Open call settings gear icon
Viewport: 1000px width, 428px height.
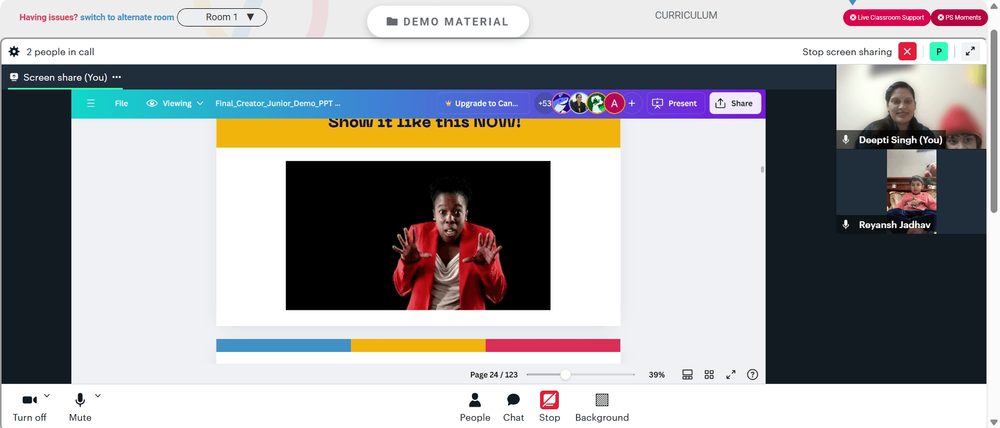point(14,52)
